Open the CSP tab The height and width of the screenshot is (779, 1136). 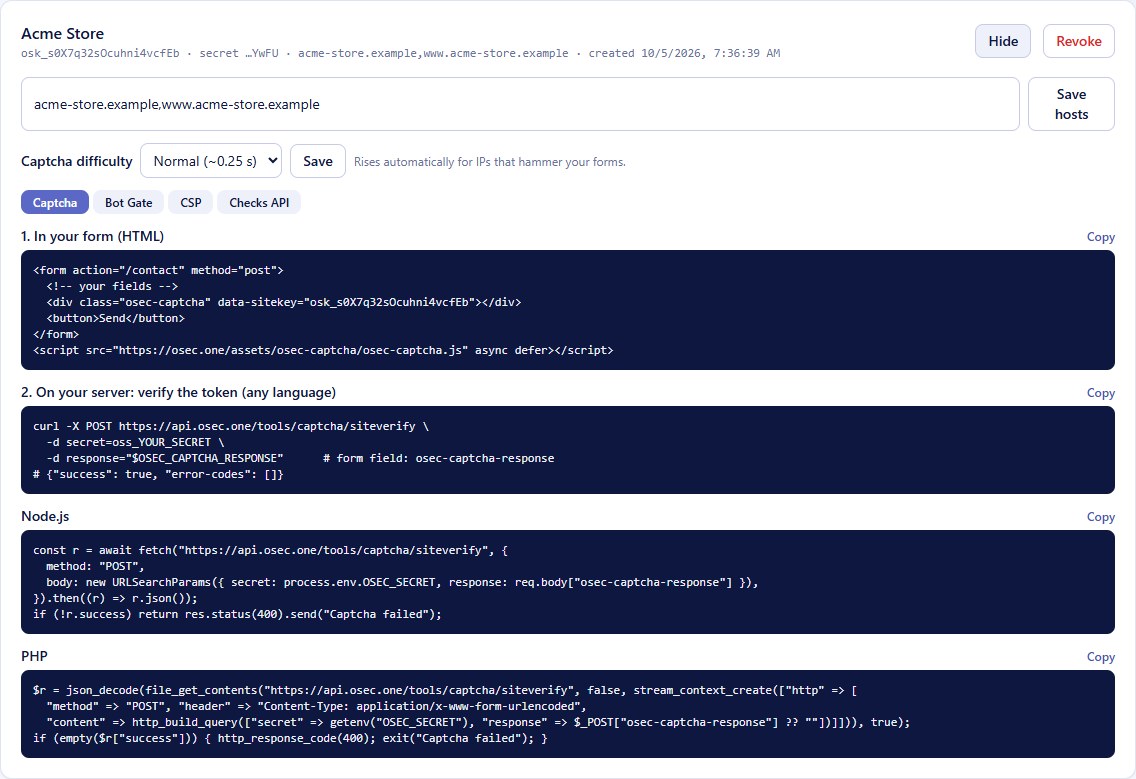click(x=191, y=203)
